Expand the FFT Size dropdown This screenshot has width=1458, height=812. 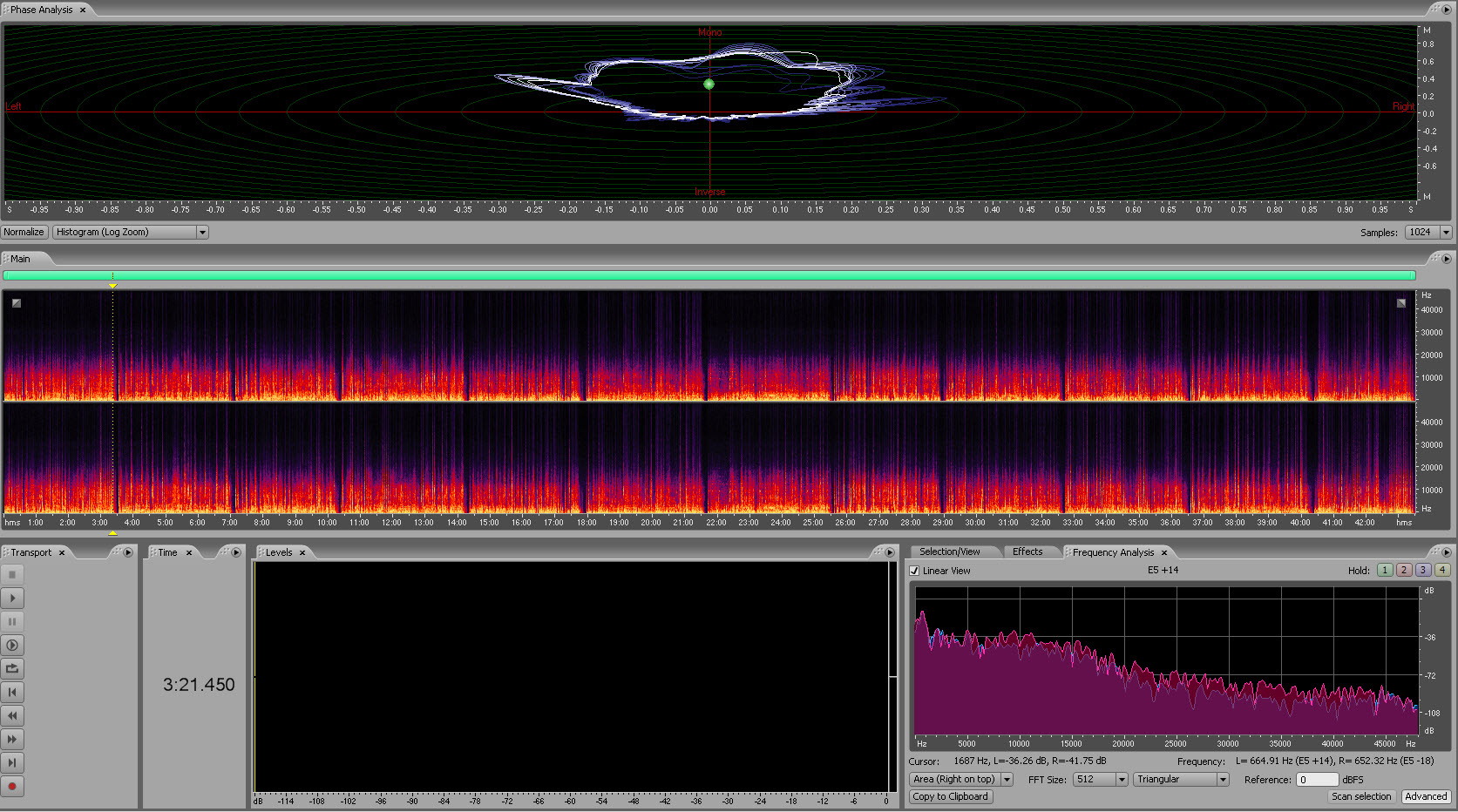coord(1122,780)
